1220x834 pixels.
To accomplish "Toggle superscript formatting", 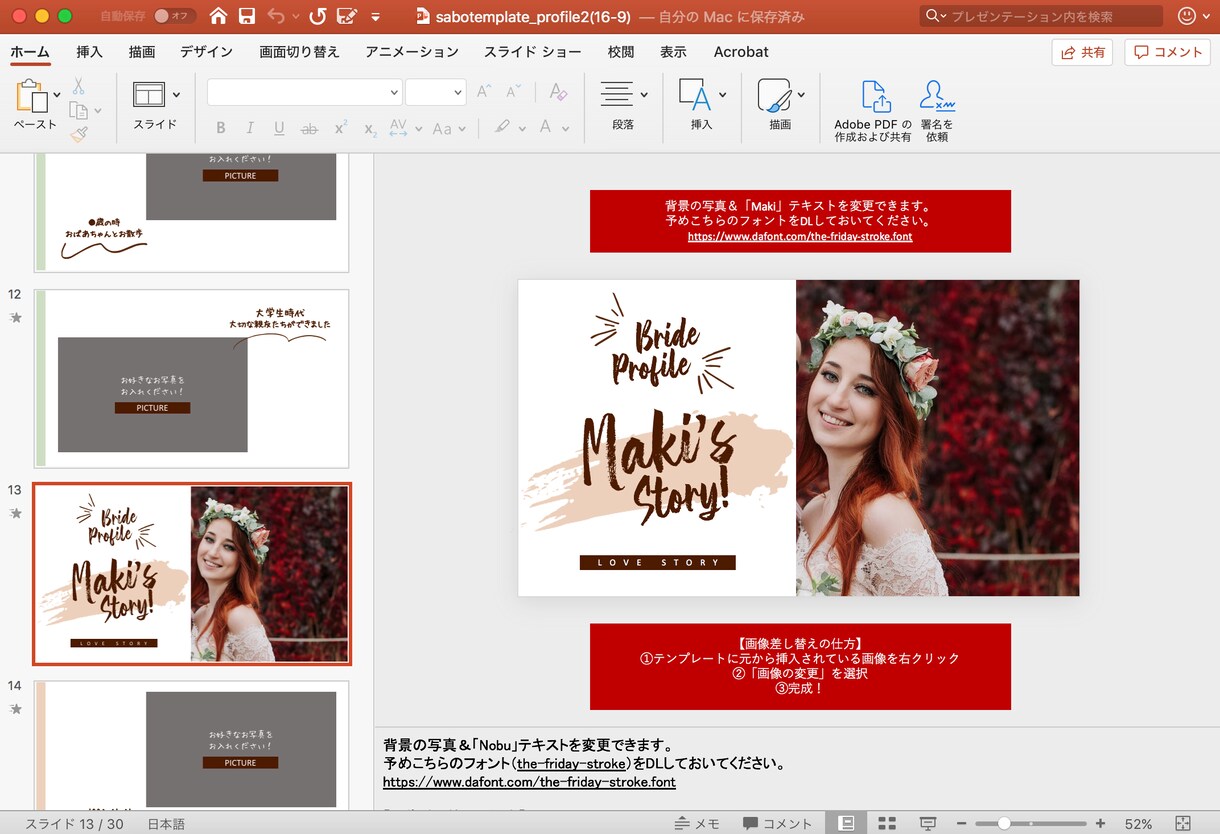I will click(x=341, y=127).
